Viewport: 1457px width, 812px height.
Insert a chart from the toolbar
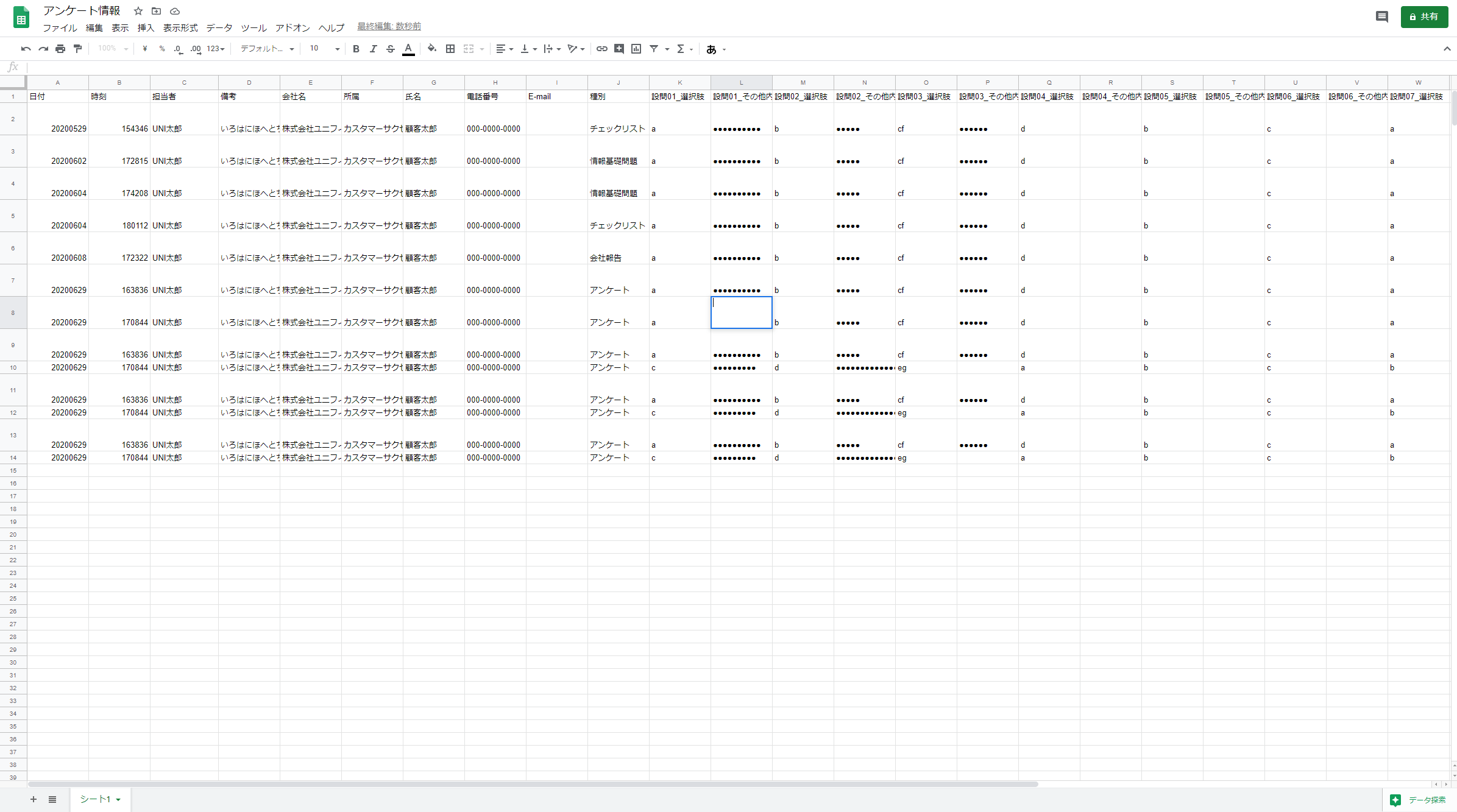point(636,49)
